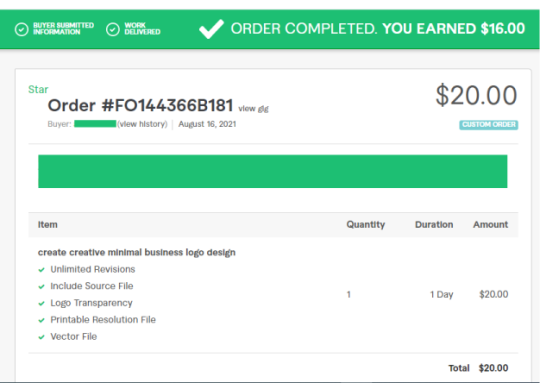Select the Item column header
Image resolution: width=540 pixels, height=383 pixels.
[x=48, y=225]
